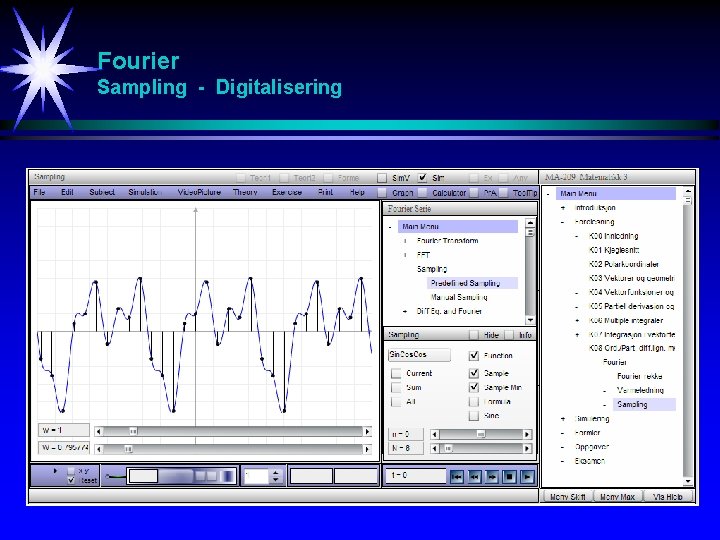
Task: Click the Meny Skift button
Action: pos(568,497)
